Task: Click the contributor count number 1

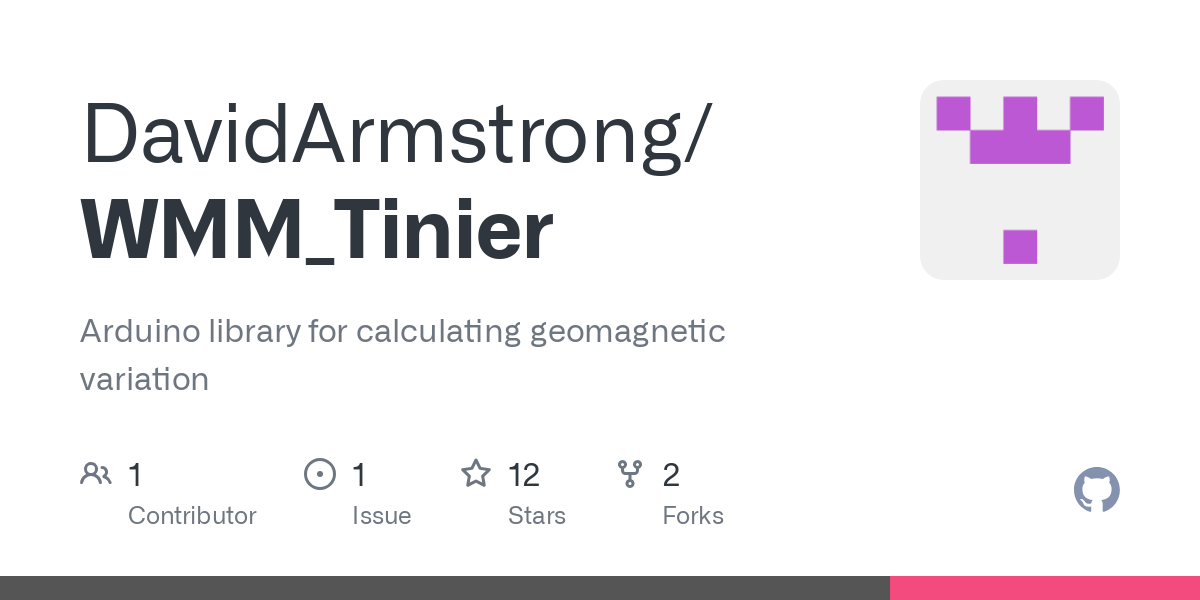Action: 135,474
